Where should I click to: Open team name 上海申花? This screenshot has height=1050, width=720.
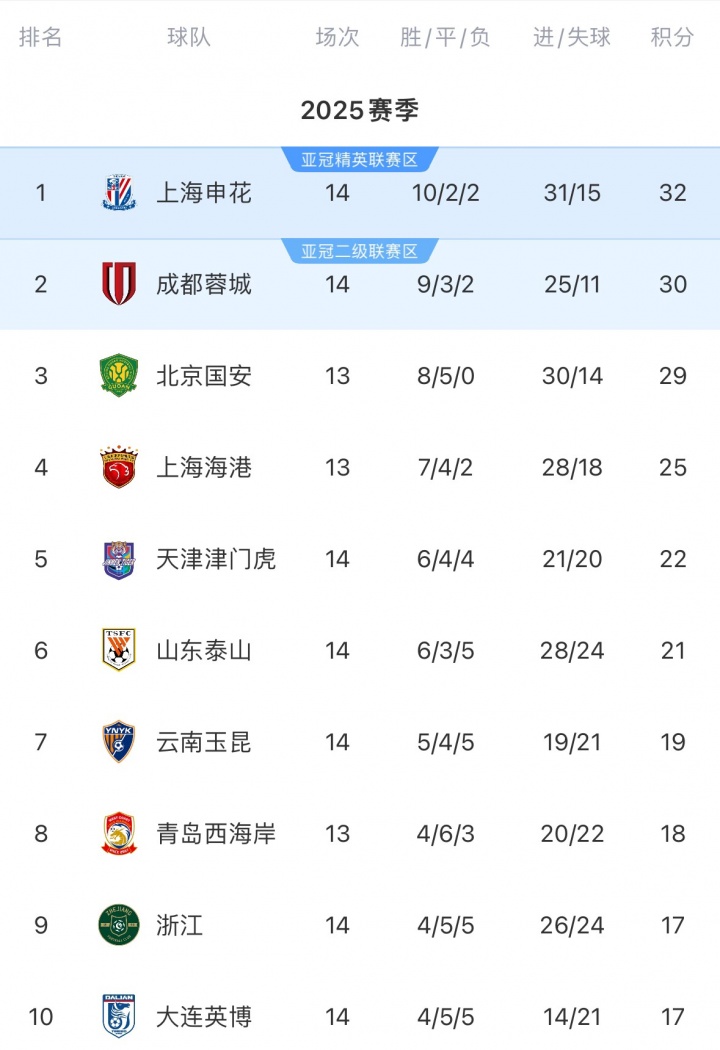(x=204, y=193)
